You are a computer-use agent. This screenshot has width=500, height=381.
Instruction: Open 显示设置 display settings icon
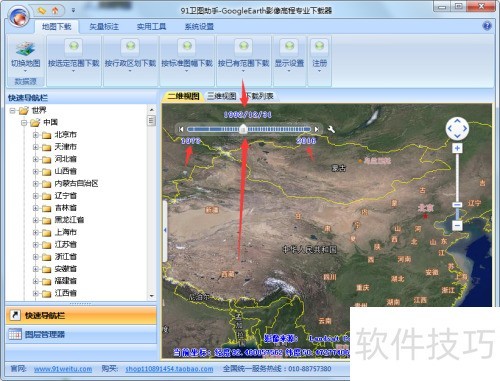pos(289,46)
